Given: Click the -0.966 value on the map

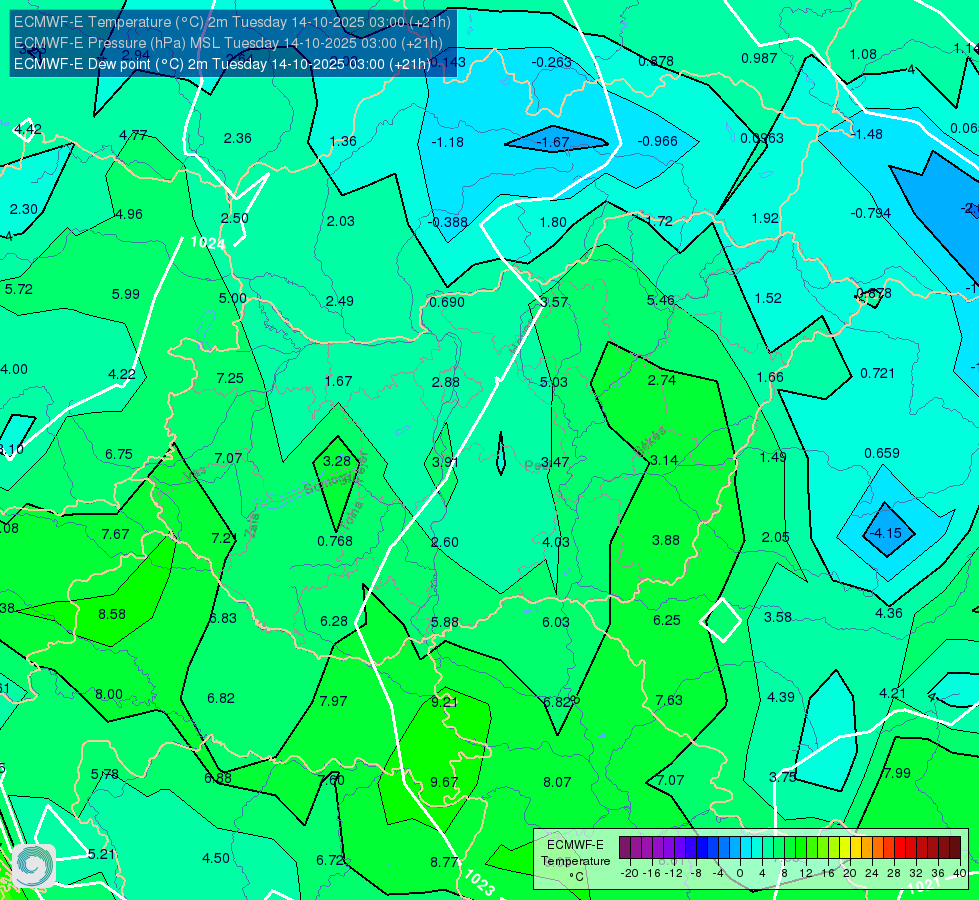Looking at the screenshot, I should pos(658,141).
